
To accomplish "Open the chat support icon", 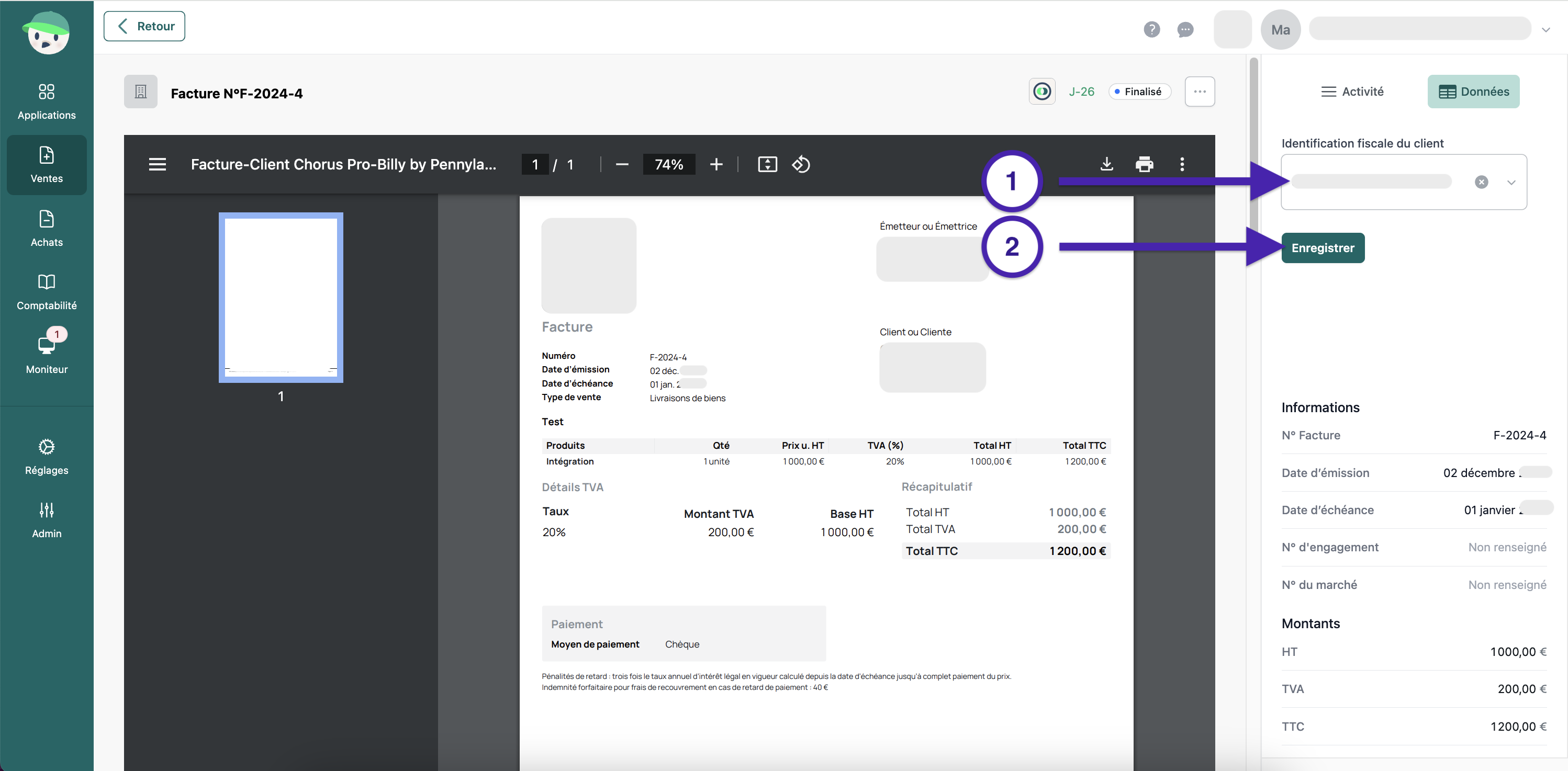I will pos(1184,29).
